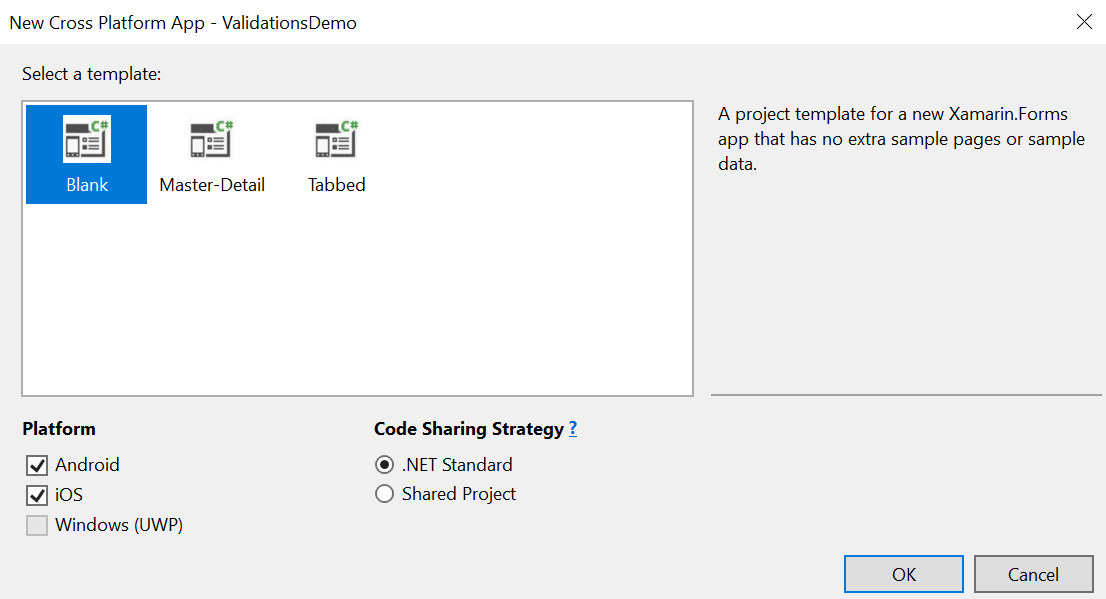Viewport: 1106px width, 599px height.
Task: Uncheck the Android platform checkbox
Action: tap(37, 465)
